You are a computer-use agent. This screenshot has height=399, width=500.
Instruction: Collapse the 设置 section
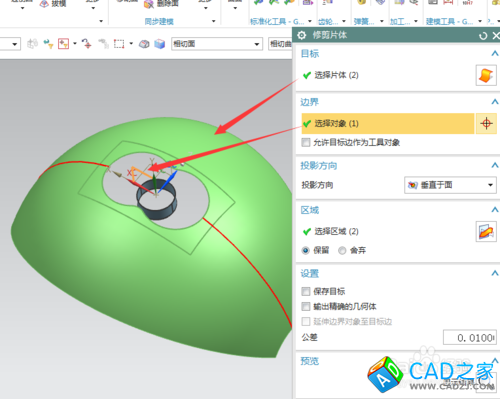[495, 273]
